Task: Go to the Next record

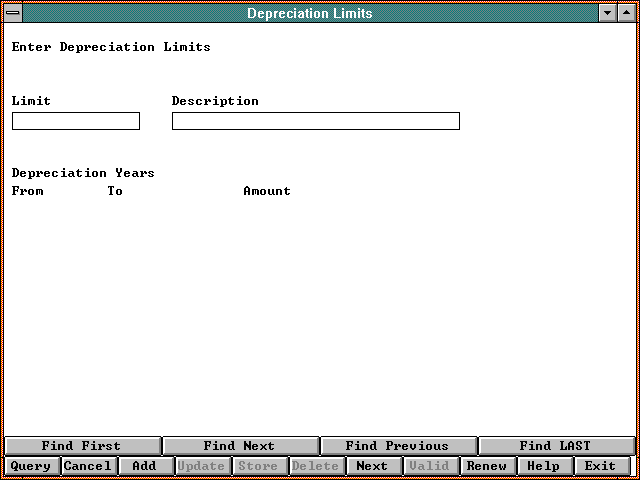Action: [373, 466]
